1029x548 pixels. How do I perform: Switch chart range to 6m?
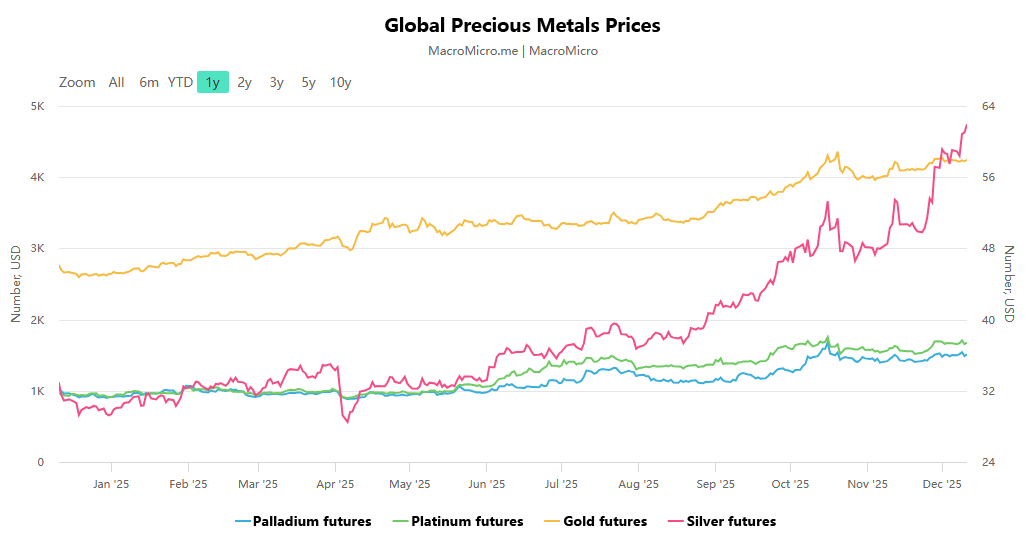[149, 82]
